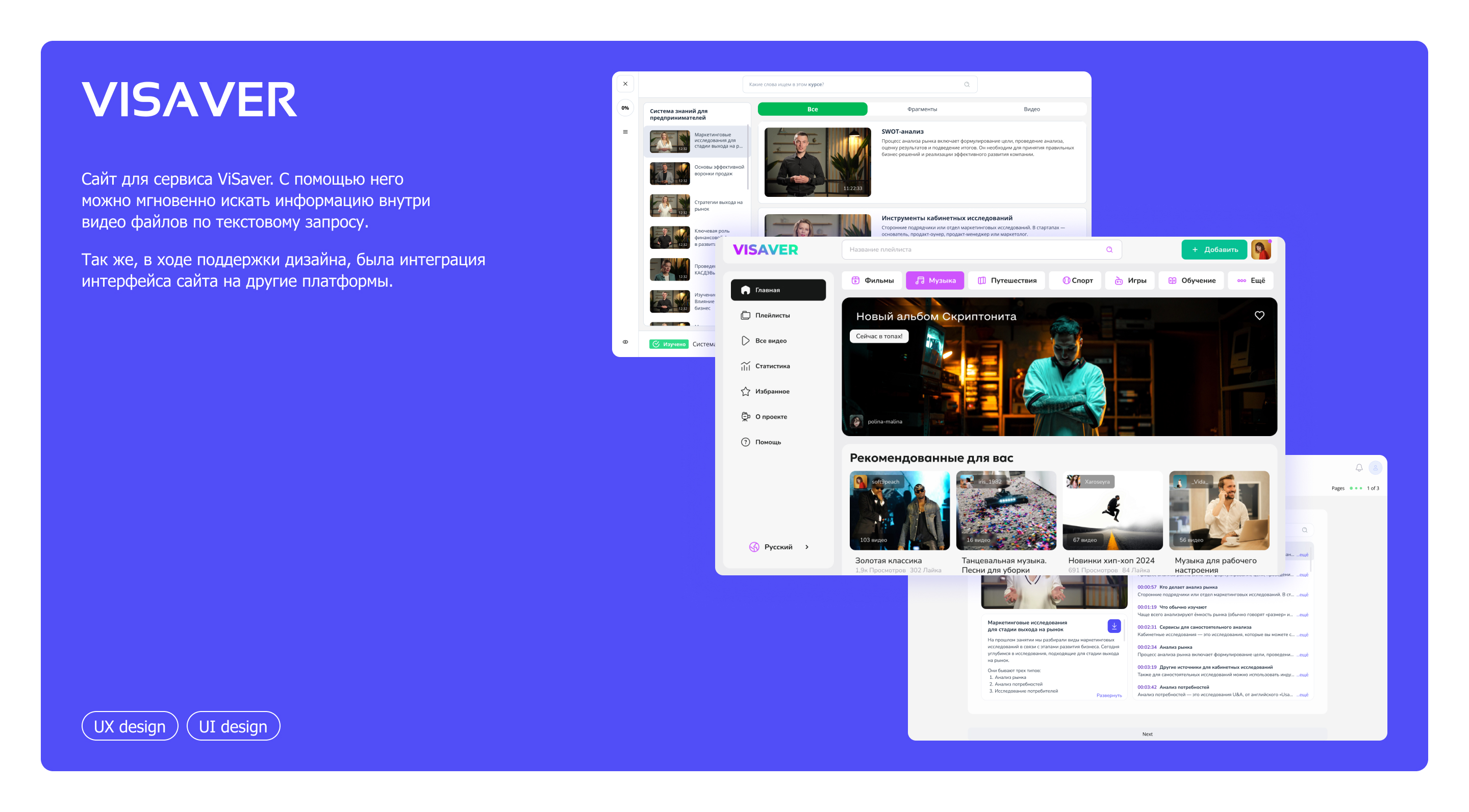Toggle the eye visibility icon in the course panel

(625, 342)
